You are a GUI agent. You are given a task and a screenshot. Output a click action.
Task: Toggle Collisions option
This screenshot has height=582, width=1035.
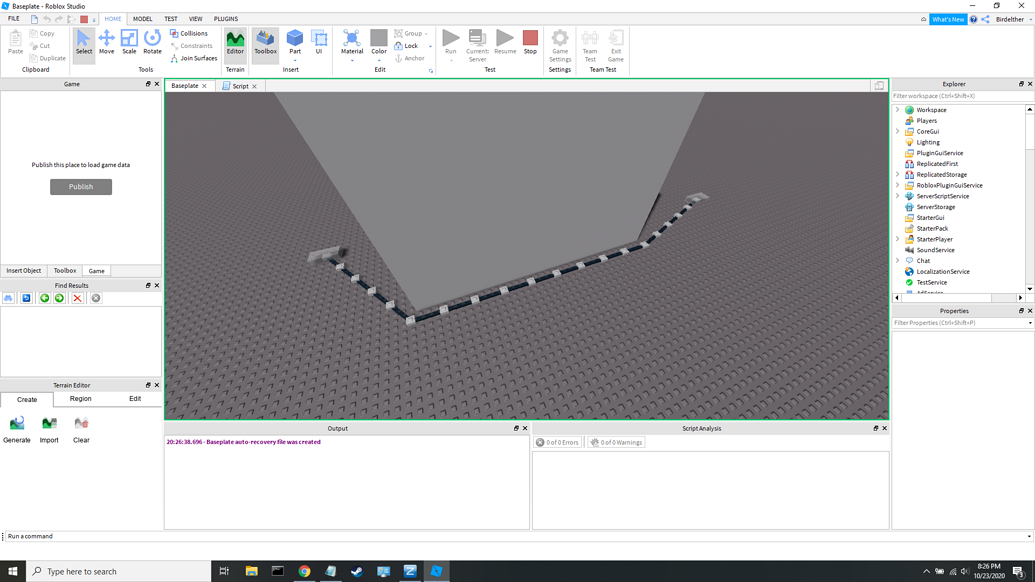[x=189, y=33]
